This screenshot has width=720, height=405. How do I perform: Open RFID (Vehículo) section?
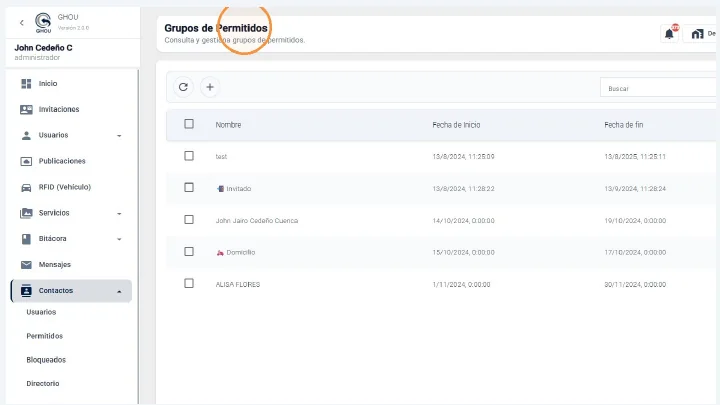click(65, 187)
